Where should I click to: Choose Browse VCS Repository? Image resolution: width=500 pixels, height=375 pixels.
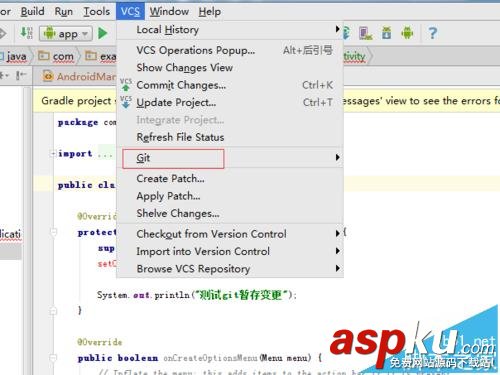pos(230,268)
